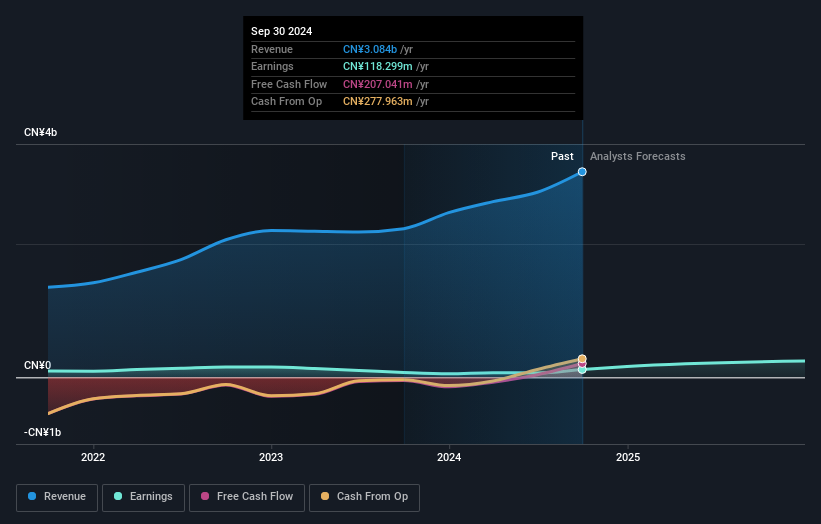Click the CN¥207.041m free cash flow value
The width and height of the screenshot is (821, 524).
pyautogui.click(x=378, y=84)
